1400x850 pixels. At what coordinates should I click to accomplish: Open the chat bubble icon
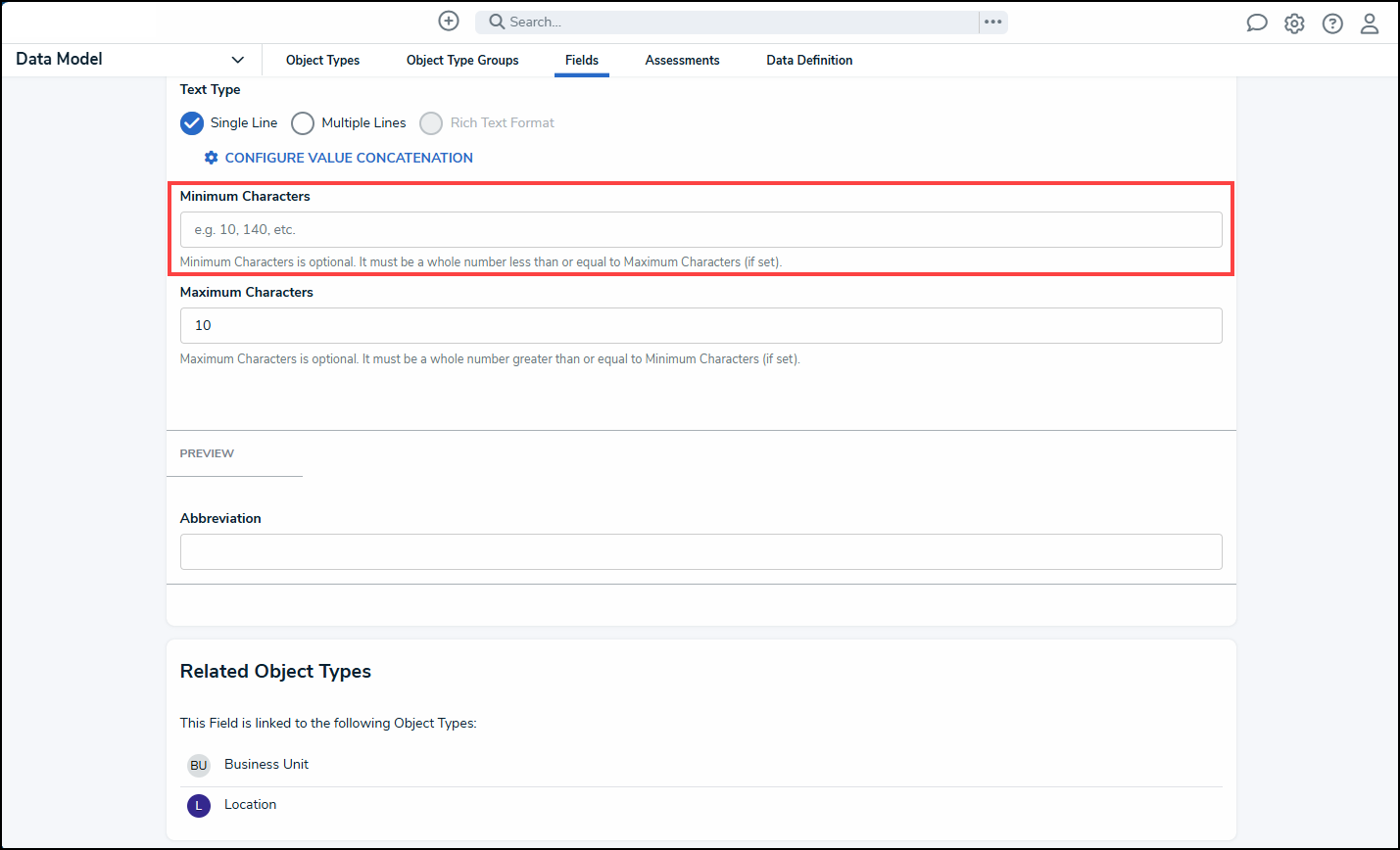coord(1256,24)
